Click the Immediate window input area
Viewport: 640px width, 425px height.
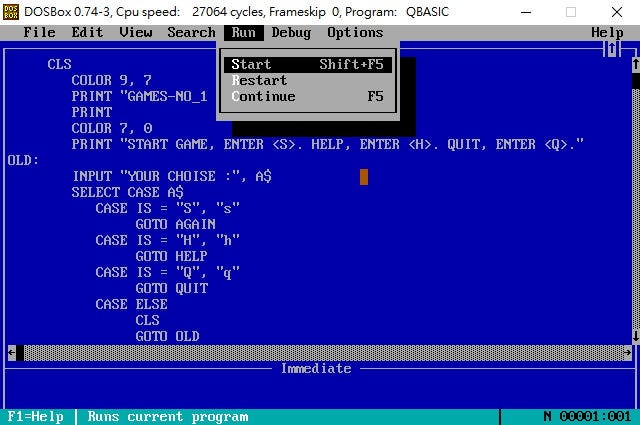[319, 392]
